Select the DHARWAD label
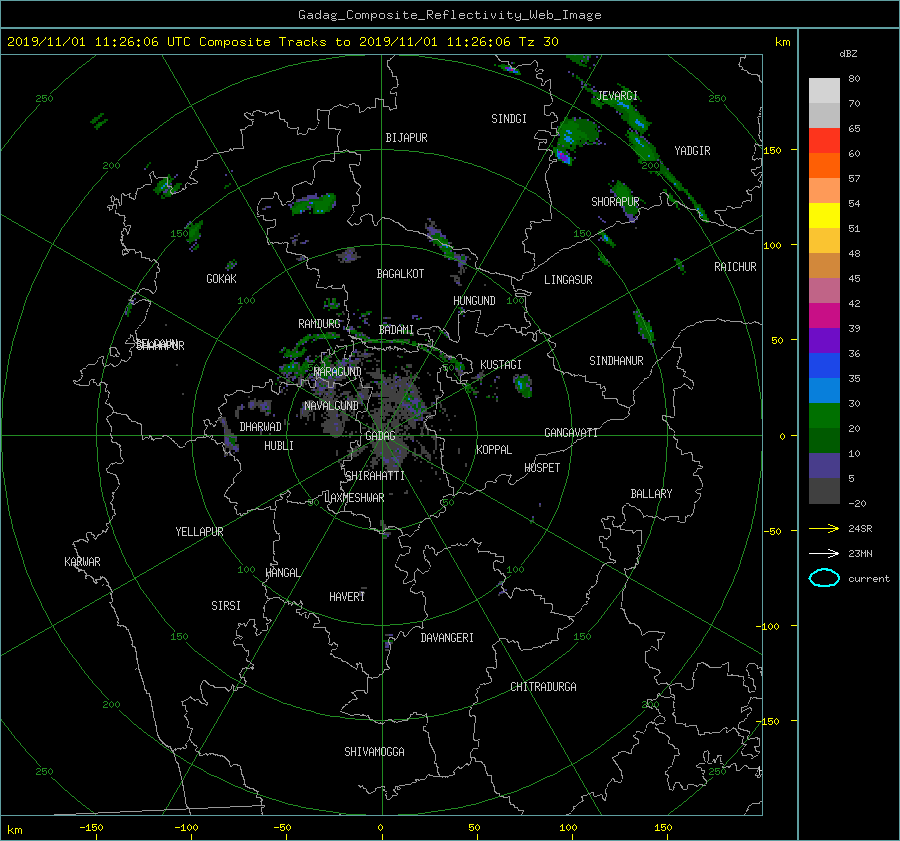900x841 pixels. tap(260, 427)
